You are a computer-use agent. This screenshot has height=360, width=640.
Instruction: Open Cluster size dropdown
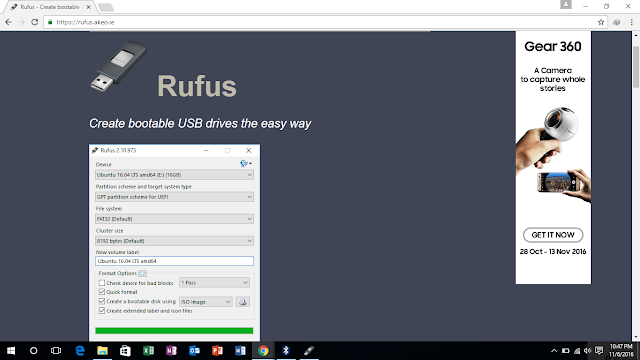point(174,241)
